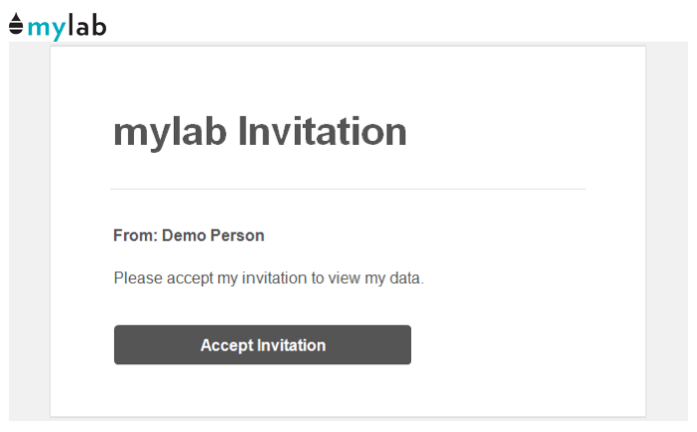This screenshot has width=697, height=432.
Task: Click the "my" portion of the logo
Action: (x=46, y=27)
